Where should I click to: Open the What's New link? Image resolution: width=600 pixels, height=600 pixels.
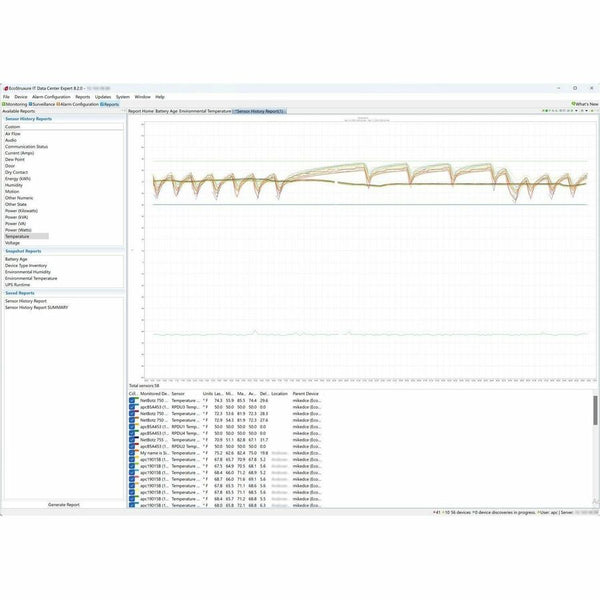585,104
